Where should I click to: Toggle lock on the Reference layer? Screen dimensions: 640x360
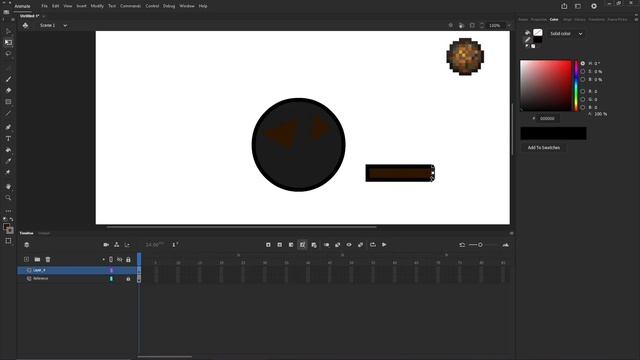[x=128, y=279]
